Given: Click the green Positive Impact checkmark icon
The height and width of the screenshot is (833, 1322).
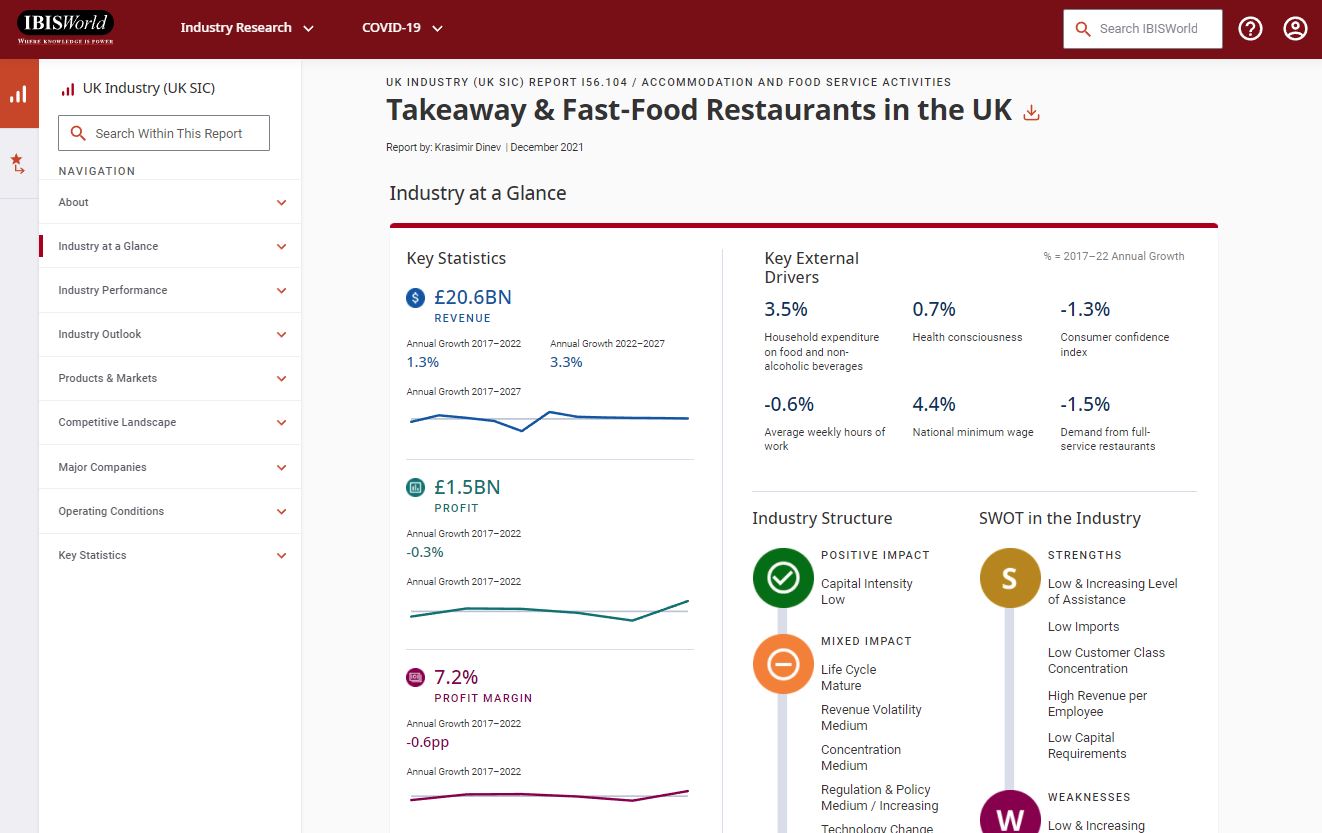Looking at the screenshot, I should pyautogui.click(x=783, y=577).
